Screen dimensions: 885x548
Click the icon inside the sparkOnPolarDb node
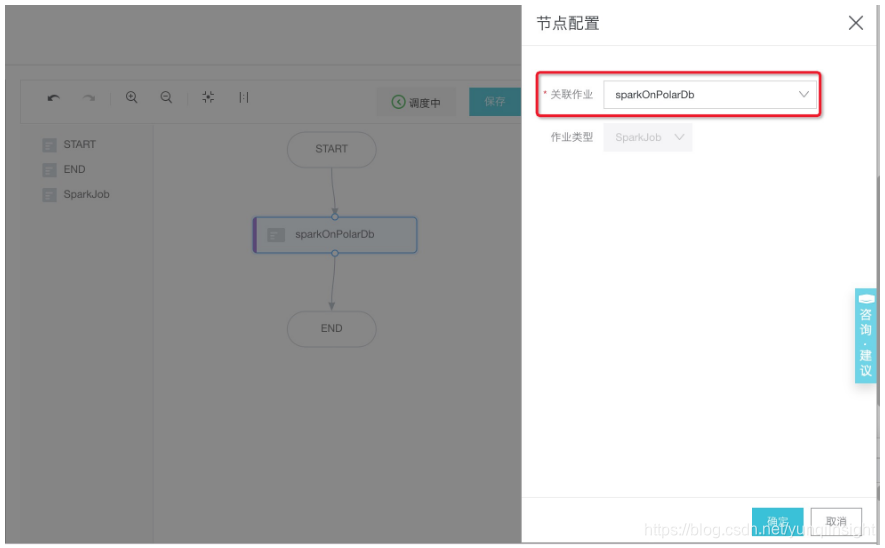(275, 235)
